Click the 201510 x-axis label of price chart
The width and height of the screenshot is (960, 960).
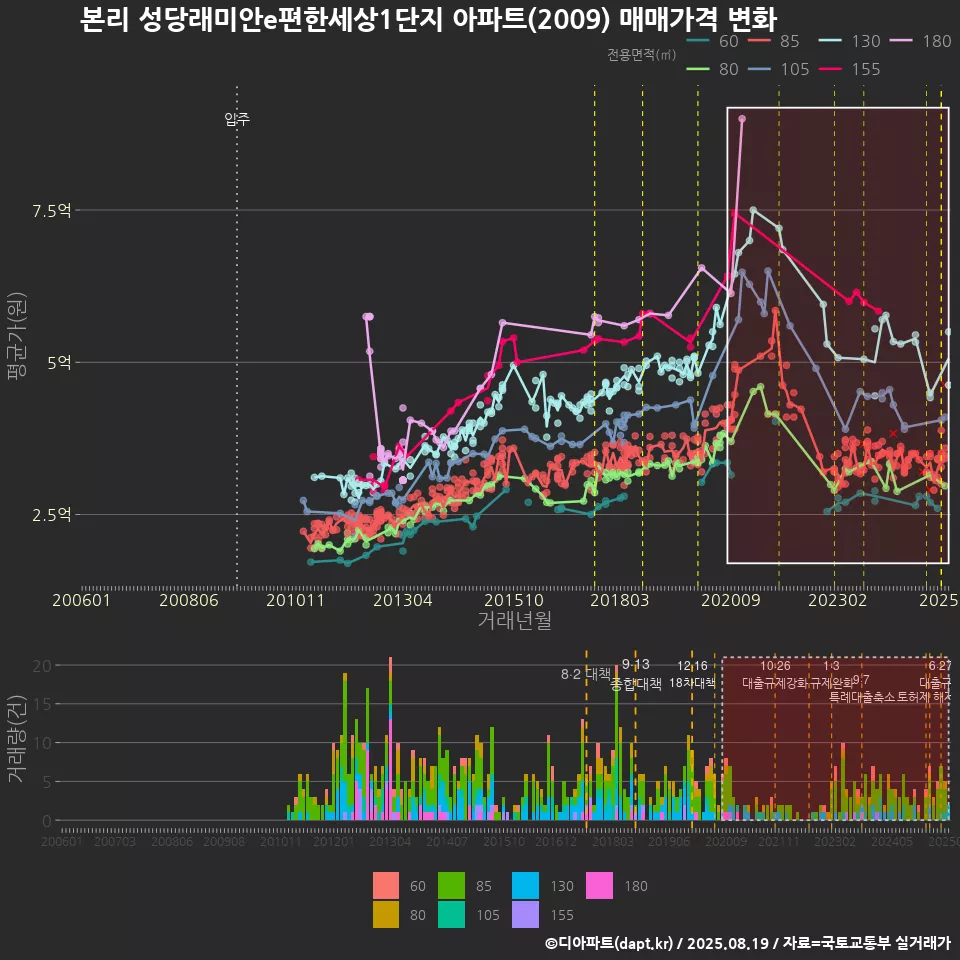(x=514, y=600)
